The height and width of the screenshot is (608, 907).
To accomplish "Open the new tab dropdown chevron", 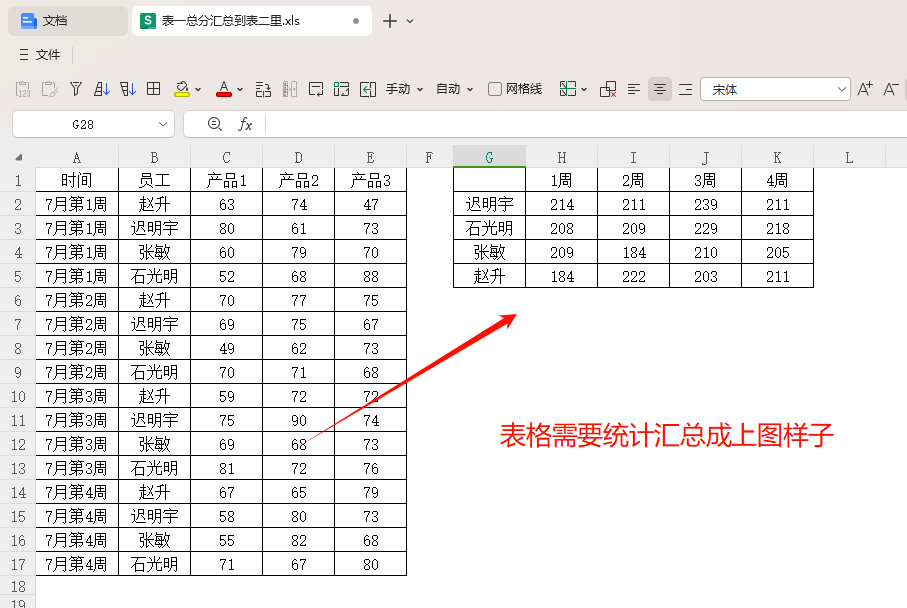I will [410, 21].
